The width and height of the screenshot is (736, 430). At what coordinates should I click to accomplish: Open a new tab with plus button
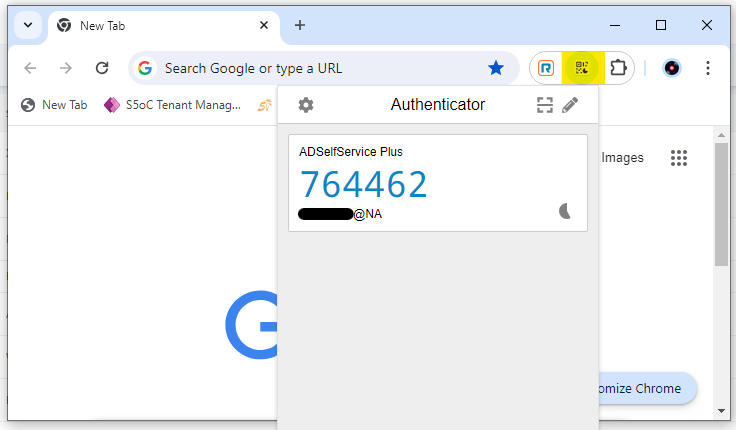[x=300, y=25]
